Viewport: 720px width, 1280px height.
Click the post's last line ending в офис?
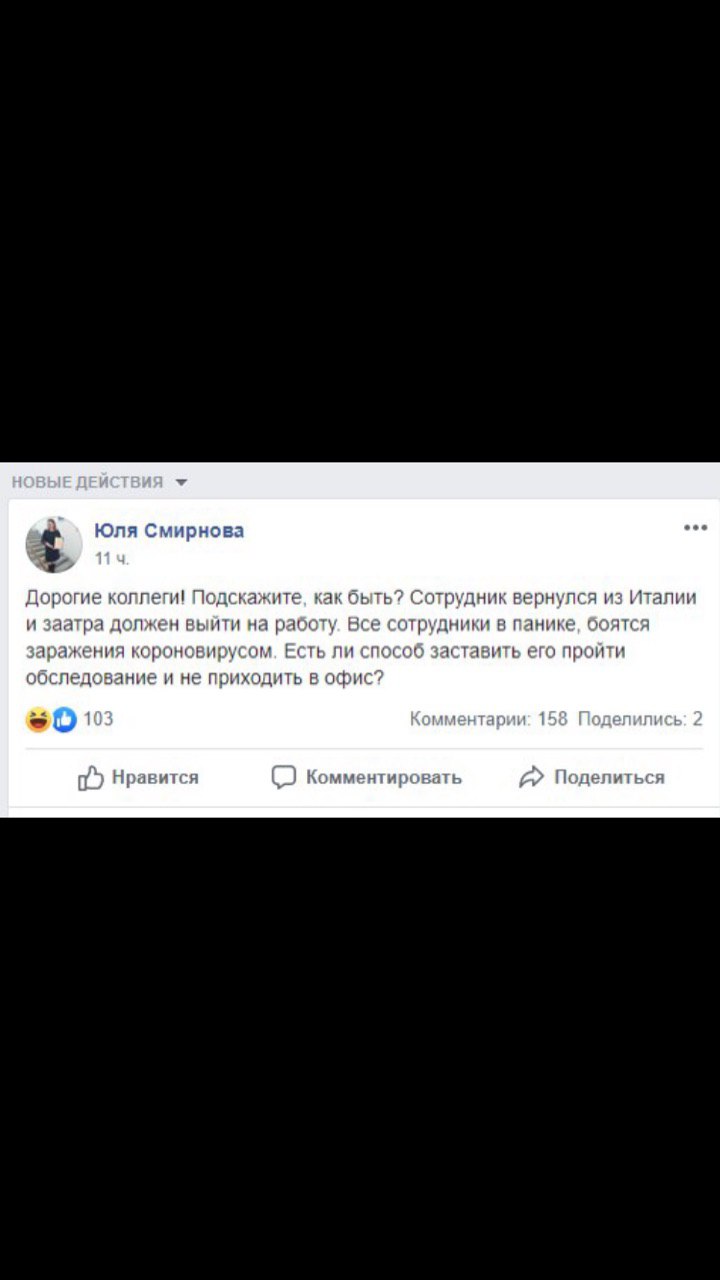click(205, 677)
